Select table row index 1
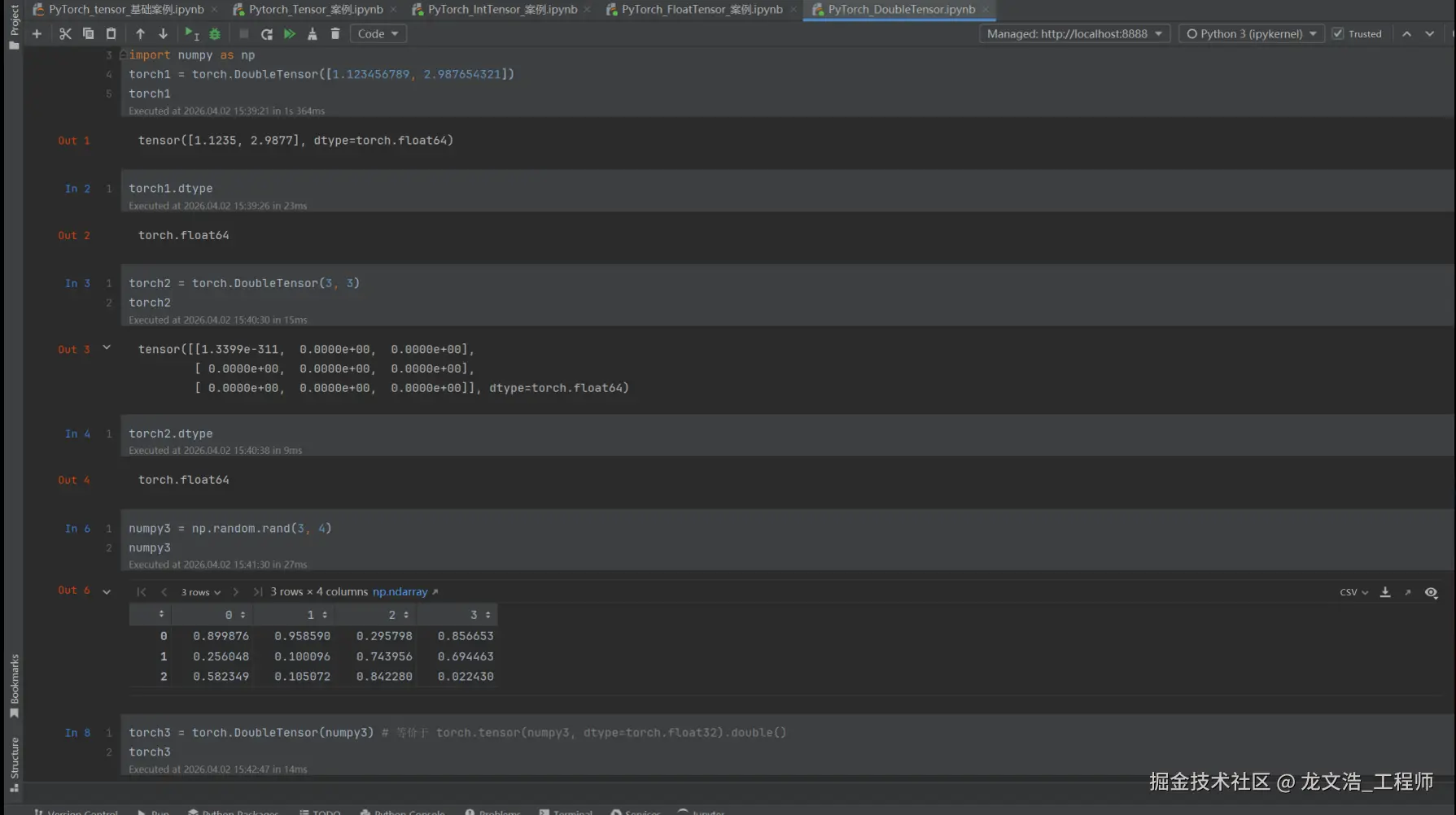This screenshot has width=1456, height=815. [x=164, y=656]
